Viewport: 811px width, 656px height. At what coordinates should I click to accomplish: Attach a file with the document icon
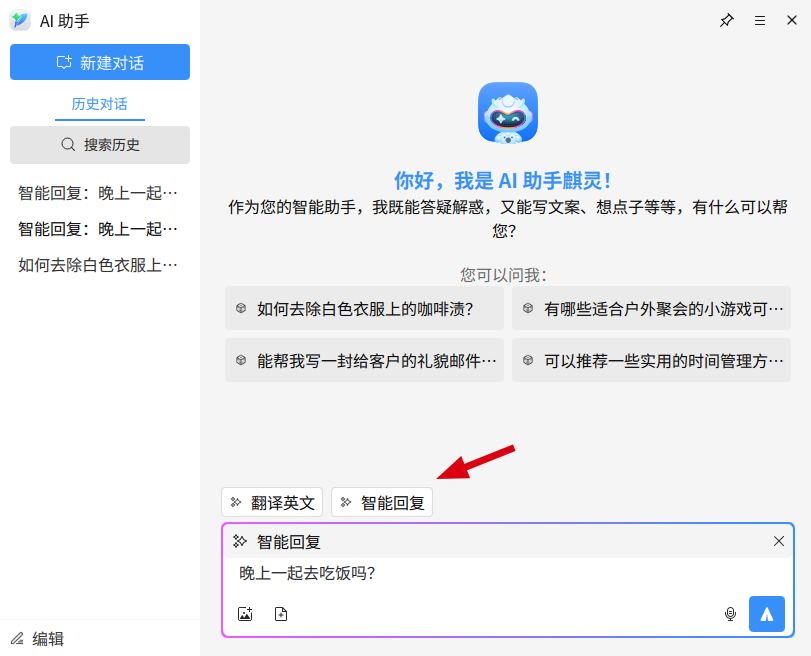tap(281, 614)
